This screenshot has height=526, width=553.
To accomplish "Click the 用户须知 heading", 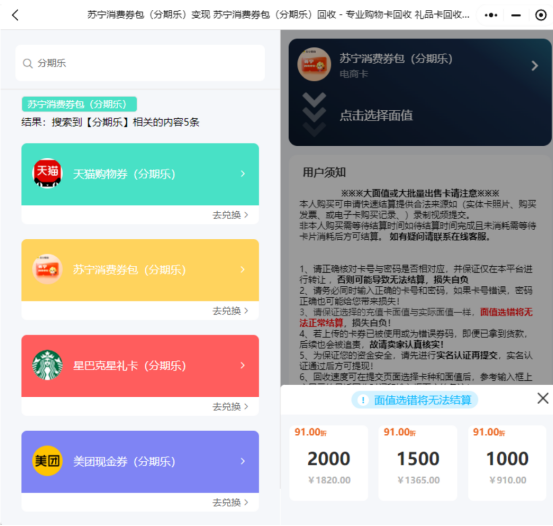I will pyautogui.click(x=324, y=173).
